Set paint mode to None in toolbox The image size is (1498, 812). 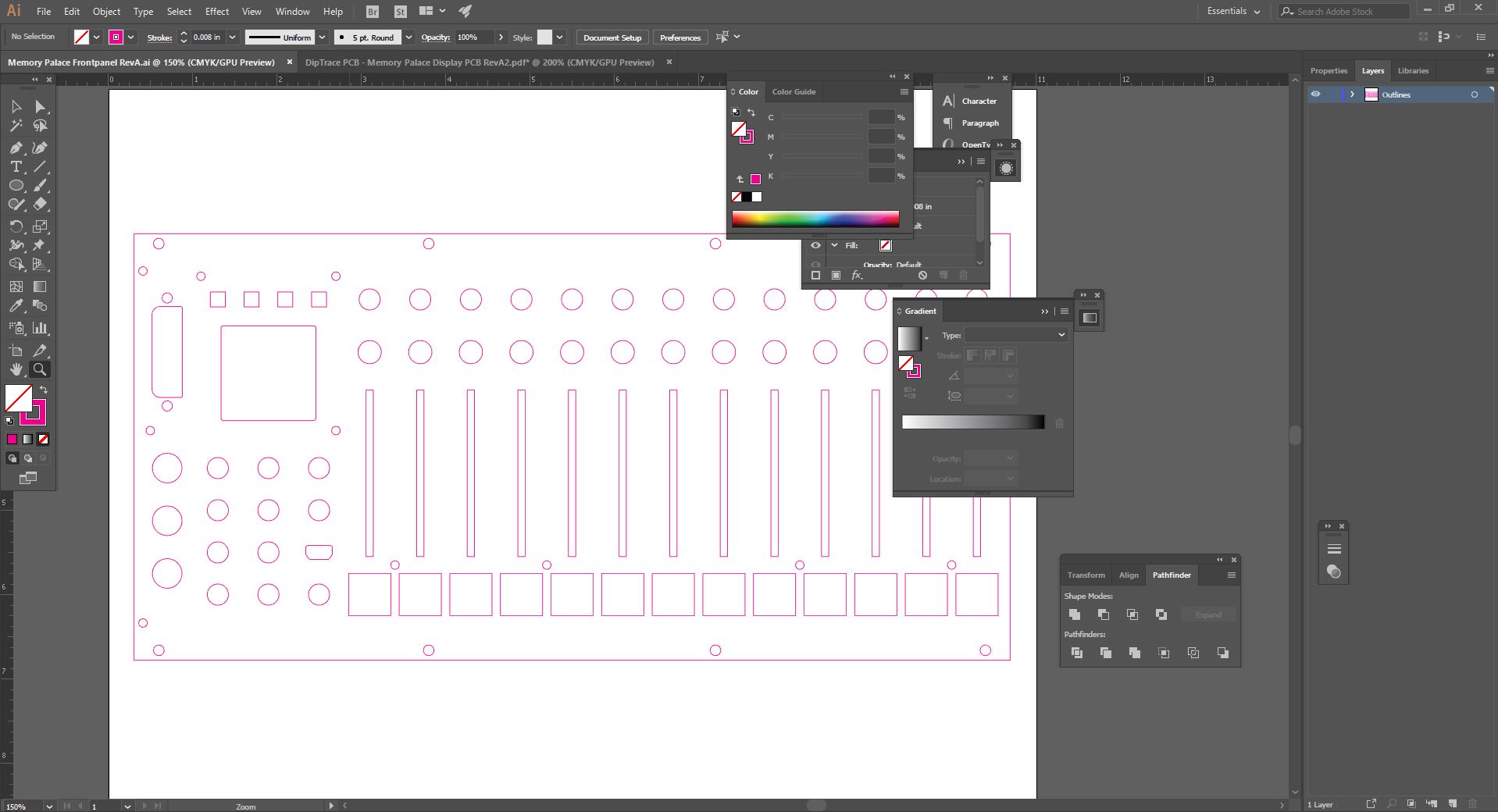pyautogui.click(x=44, y=440)
